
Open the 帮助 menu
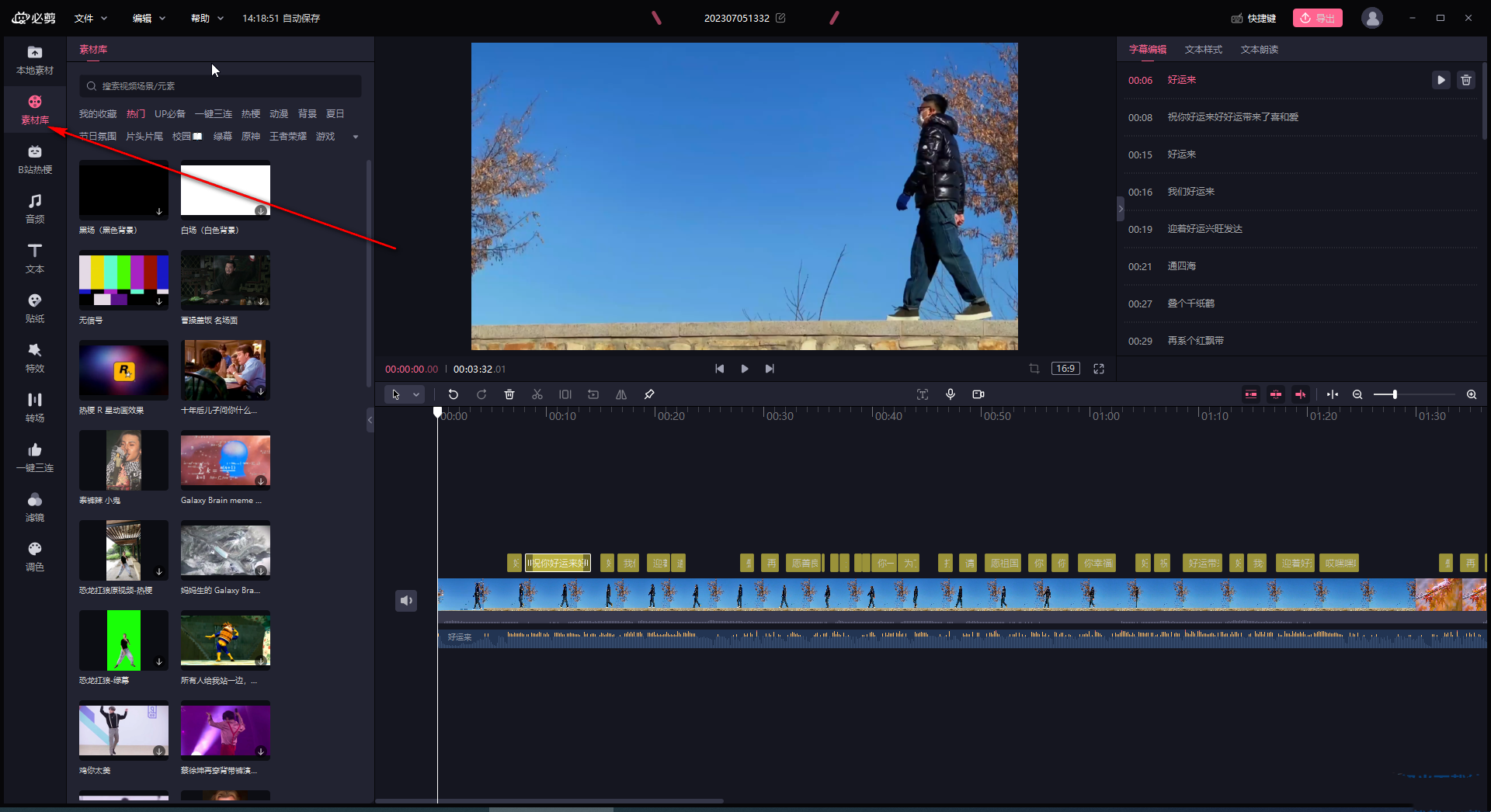207,18
